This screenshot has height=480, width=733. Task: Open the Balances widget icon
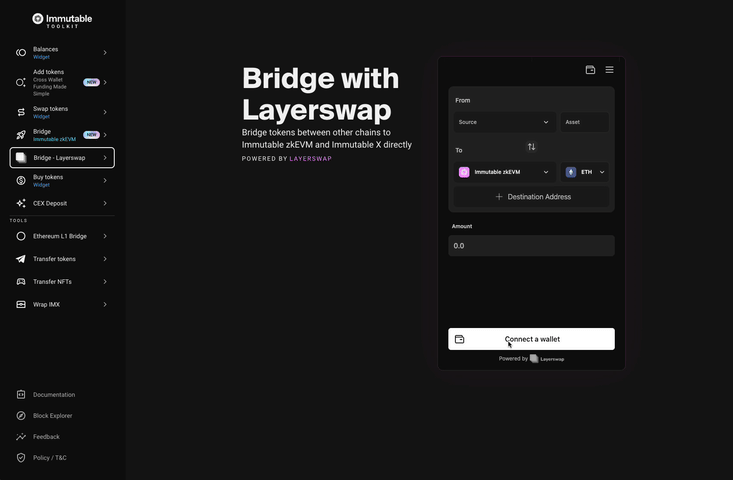pyautogui.click(x=21, y=53)
